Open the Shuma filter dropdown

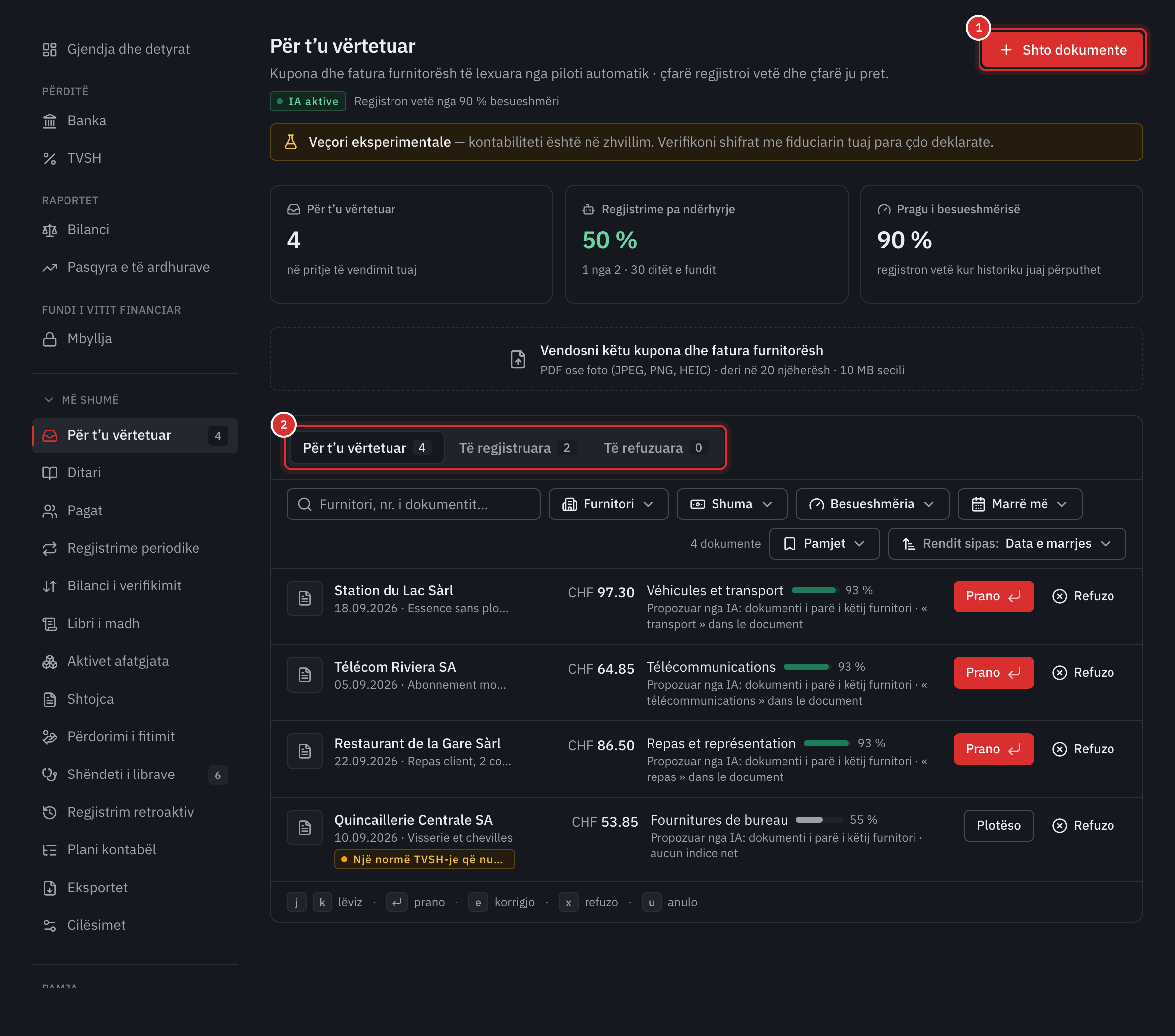(x=731, y=504)
